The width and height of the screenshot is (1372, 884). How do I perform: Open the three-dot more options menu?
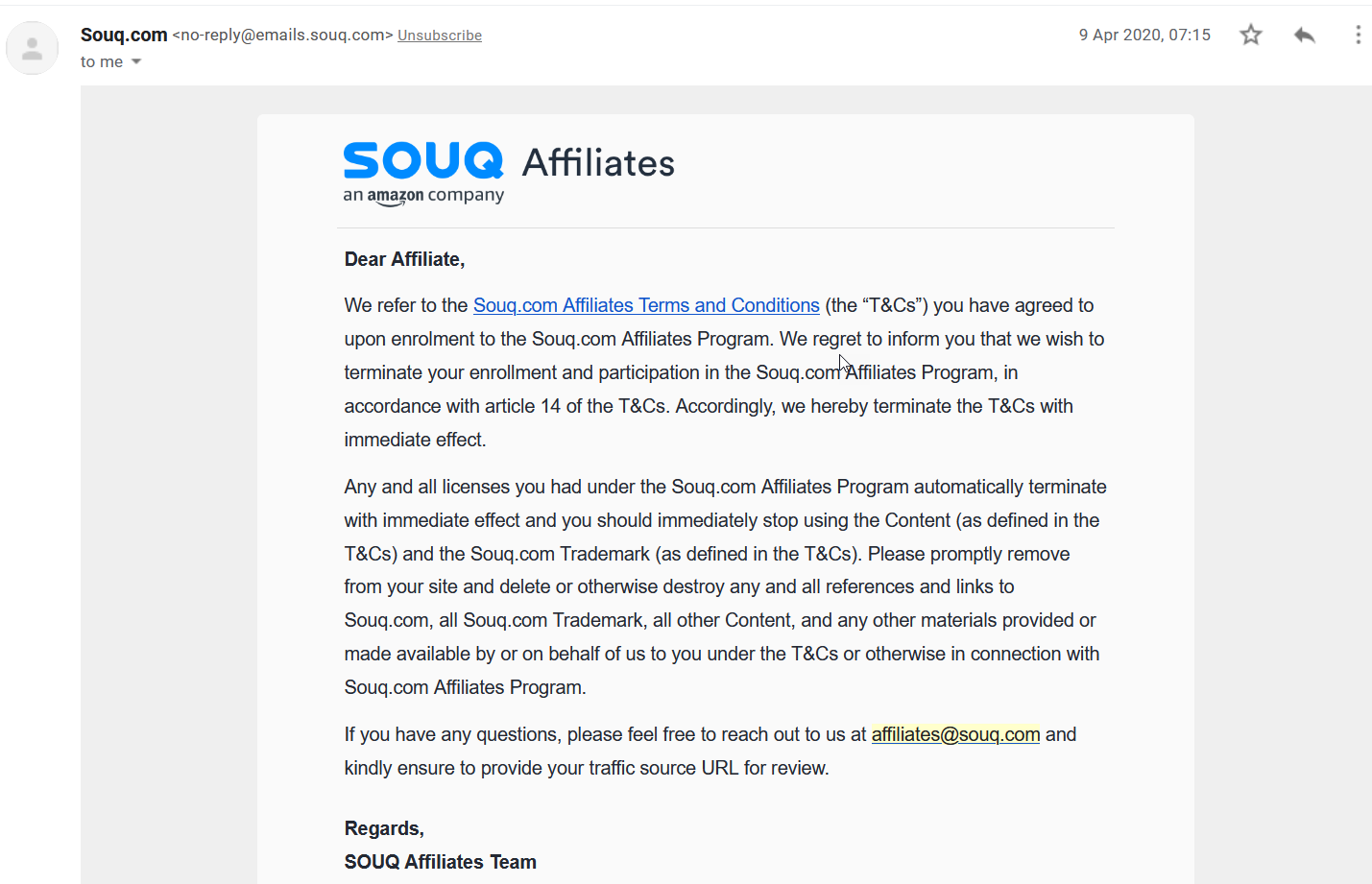coord(1358,36)
